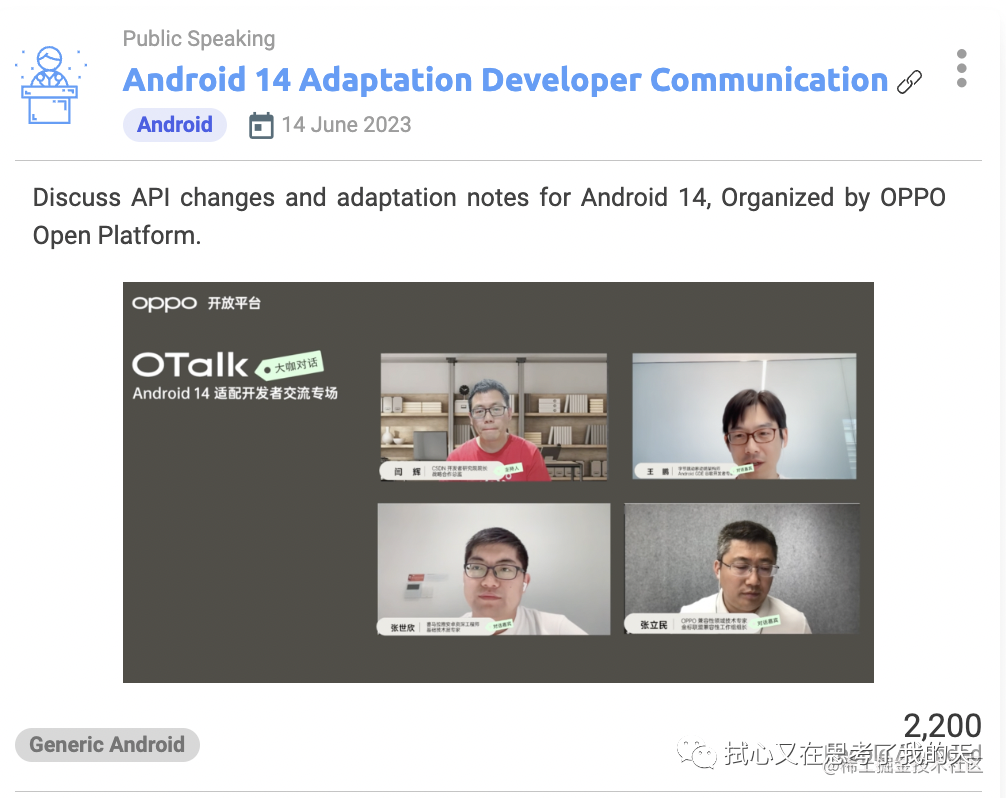Click the top-left video tile with the red shirt

click(493, 417)
